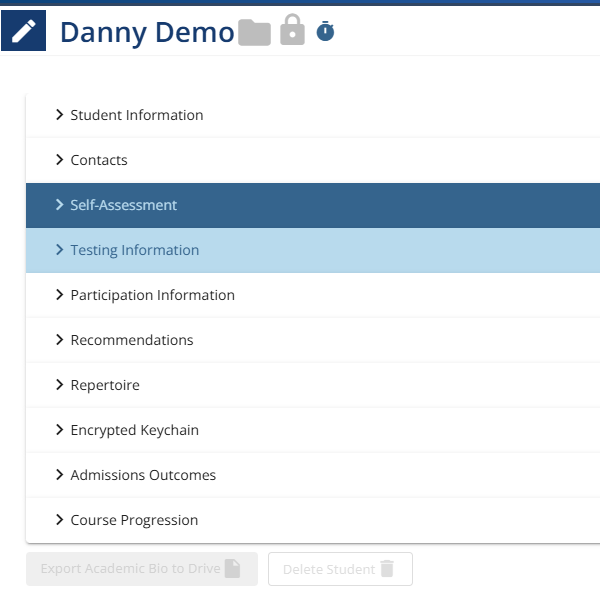The width and height of the screenshot is (600, 600).
Task: Expand the Self-Assessment chevron arrow
Action: (59, 205)
